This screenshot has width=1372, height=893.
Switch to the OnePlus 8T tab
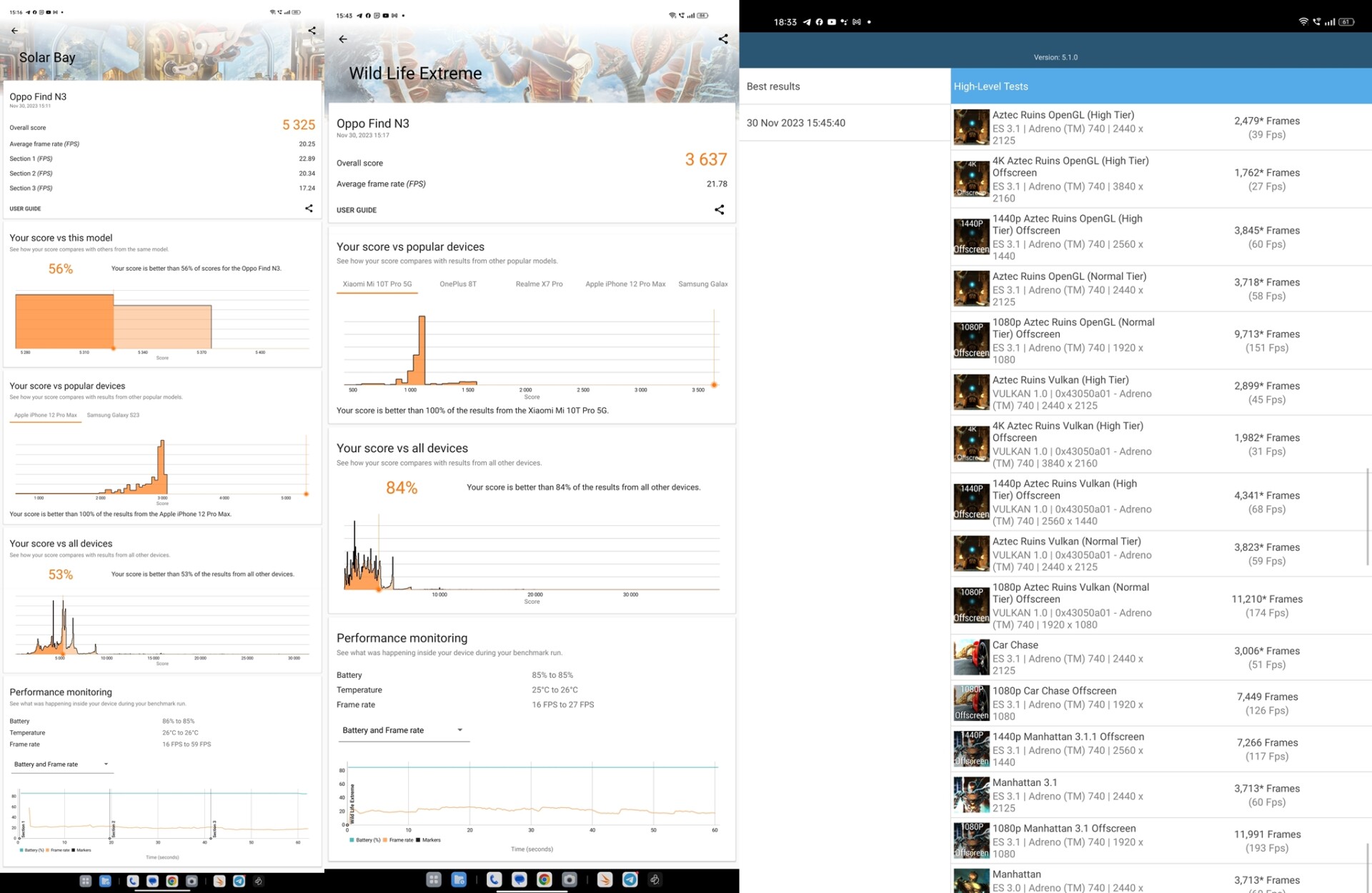coord(458,284)
